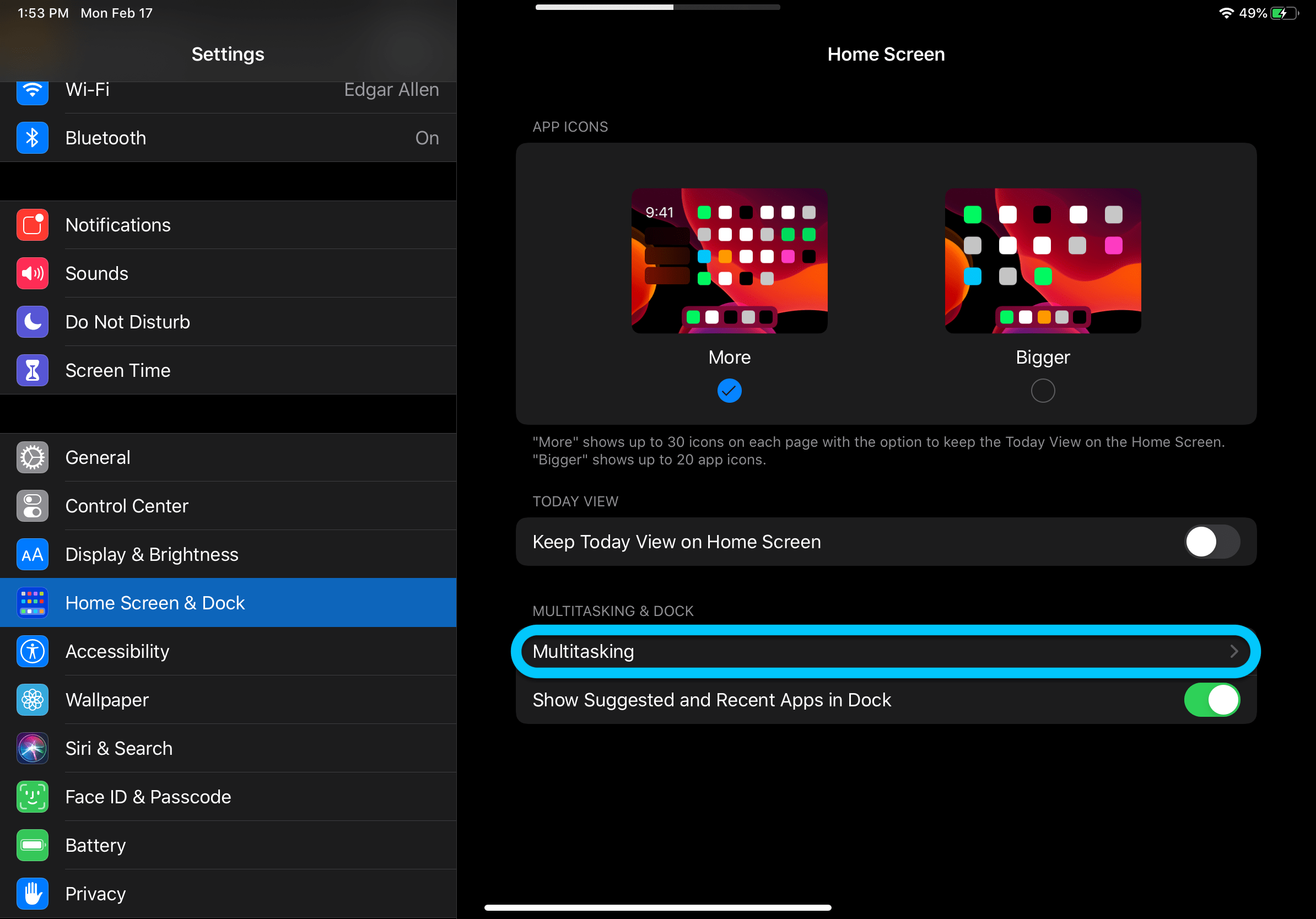This screenshot has width=1316, height=919.
Task: Disable Show Suggested and Recent Apps in Dock
Action: (x=1211, y=700)
